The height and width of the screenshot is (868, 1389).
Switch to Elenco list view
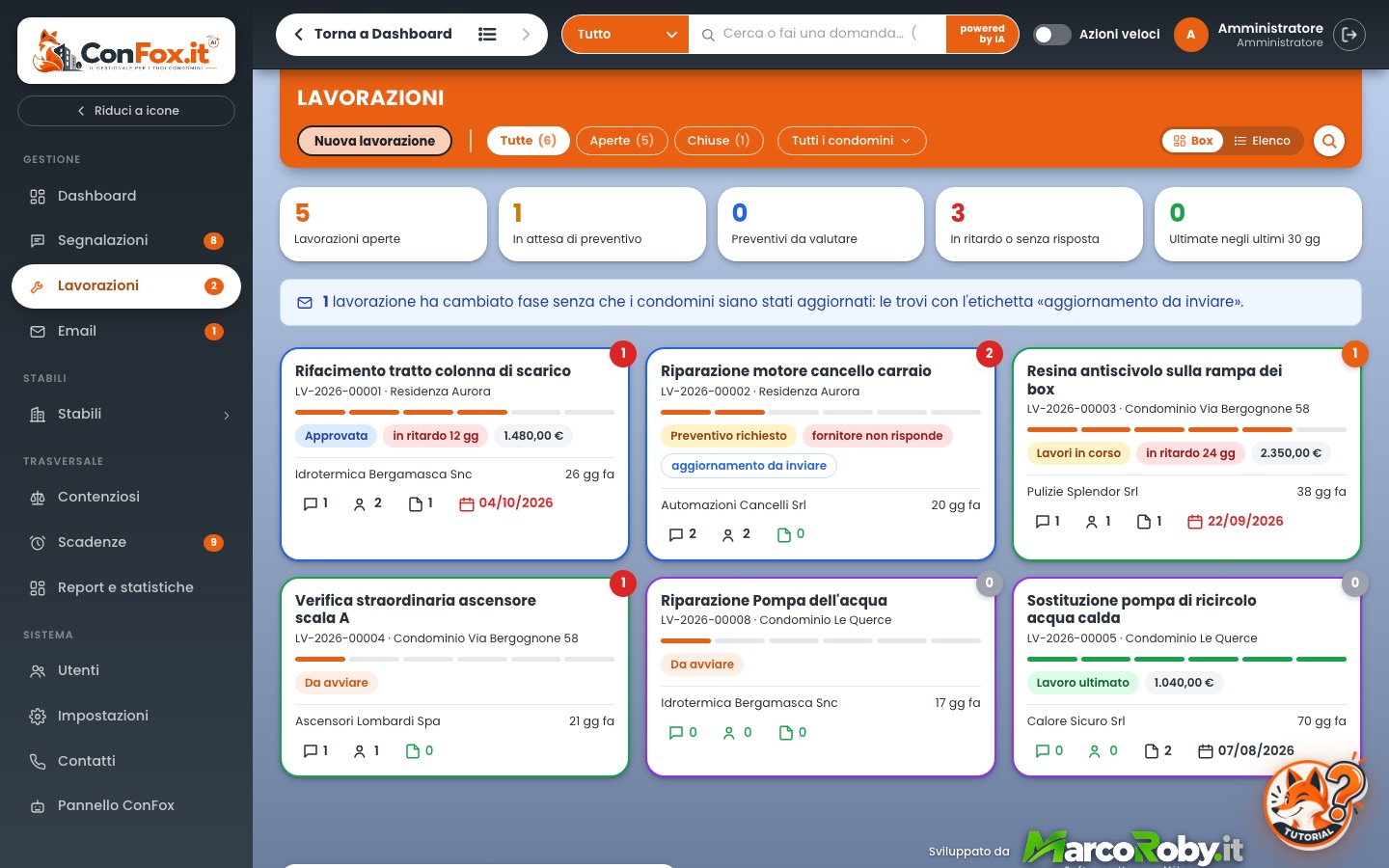[1262, 141]
